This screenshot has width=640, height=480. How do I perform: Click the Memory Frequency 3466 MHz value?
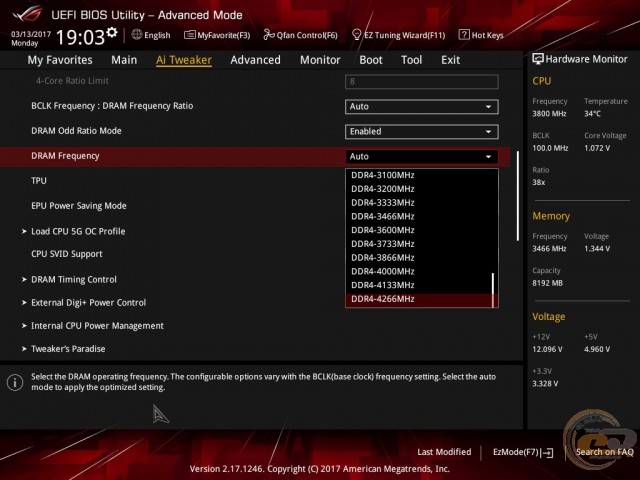click(x=549, y=249)
